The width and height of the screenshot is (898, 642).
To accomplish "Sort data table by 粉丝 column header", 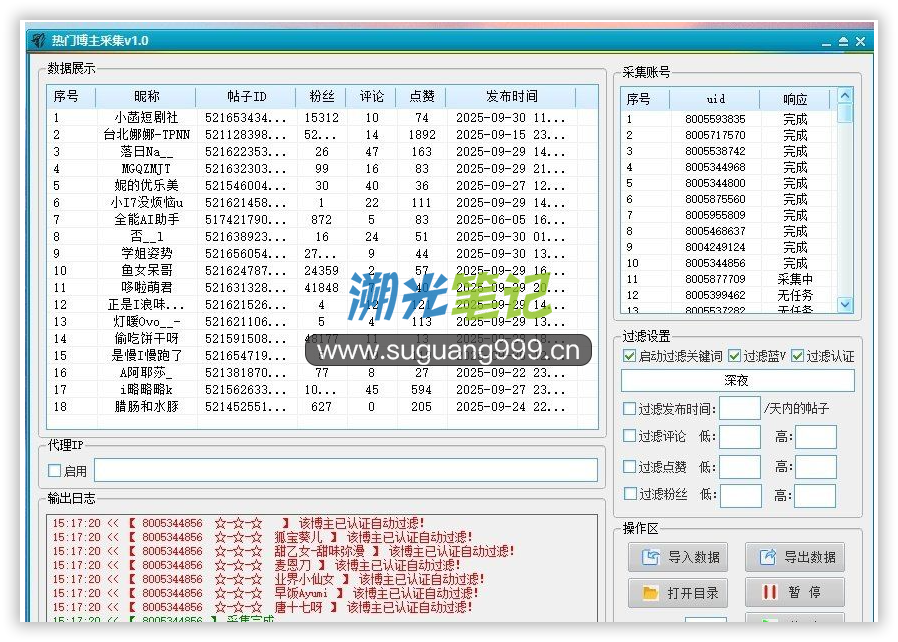I will pos(321,97).
